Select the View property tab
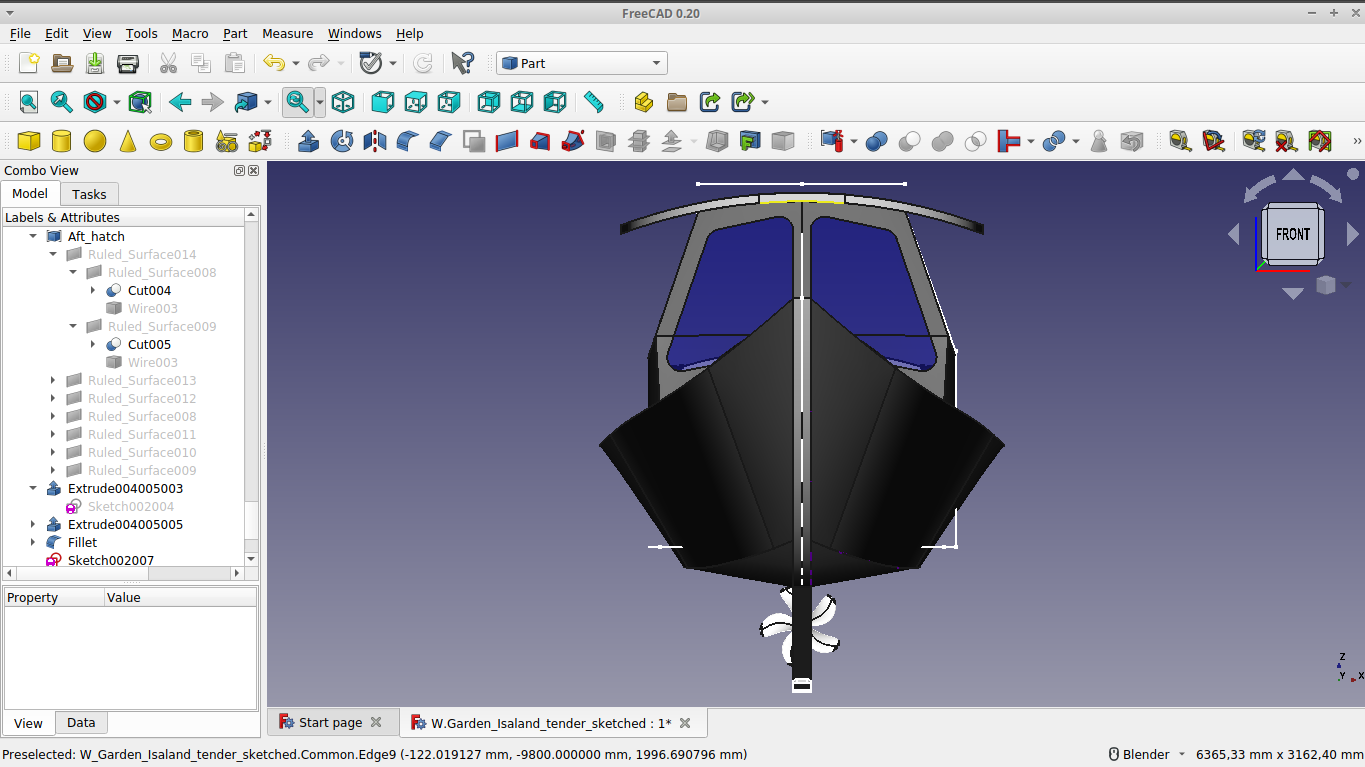This screenshot has width=1365, height=767. (28, 723)
